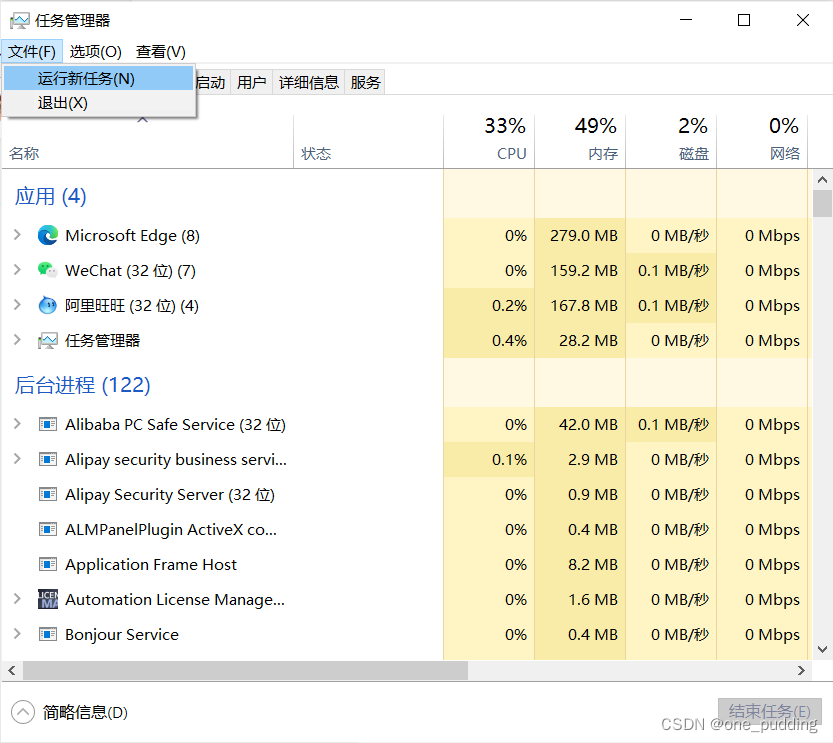
Task: Click the Bonjour Service icon
Action: 48,634
